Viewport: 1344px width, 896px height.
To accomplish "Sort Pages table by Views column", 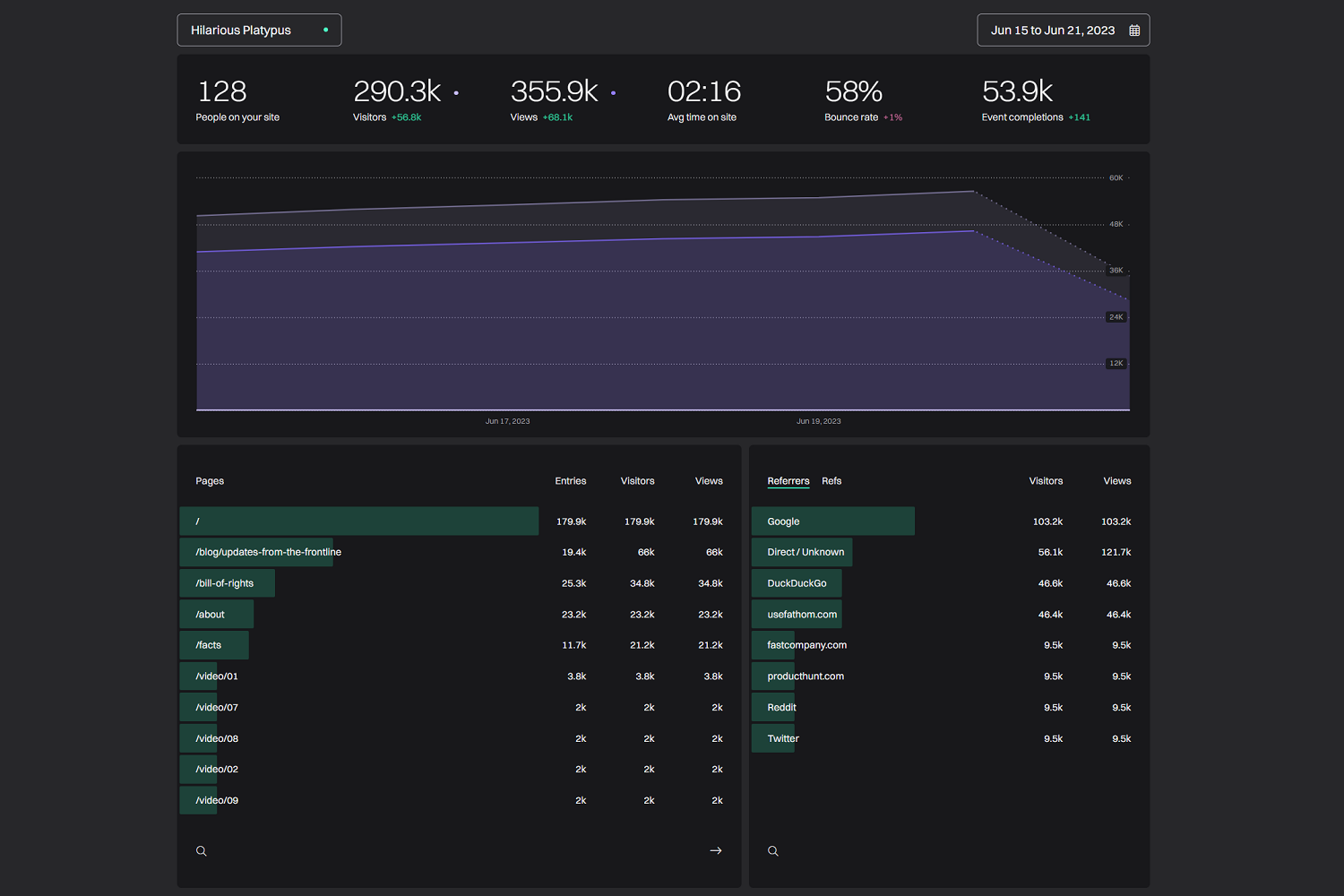I will [709, 481].
